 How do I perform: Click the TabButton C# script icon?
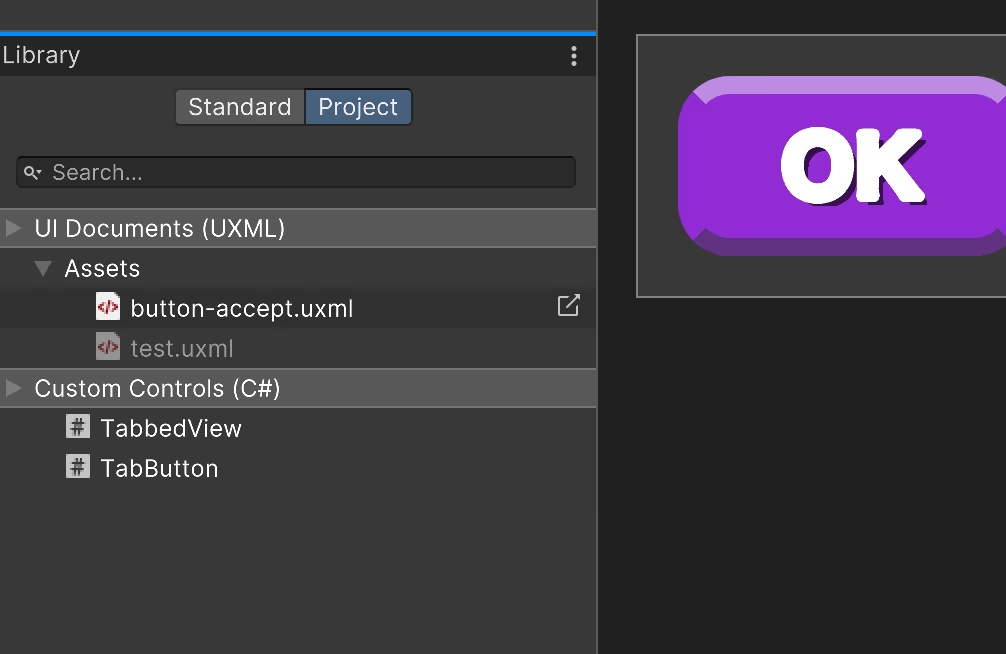coord(78,467)
